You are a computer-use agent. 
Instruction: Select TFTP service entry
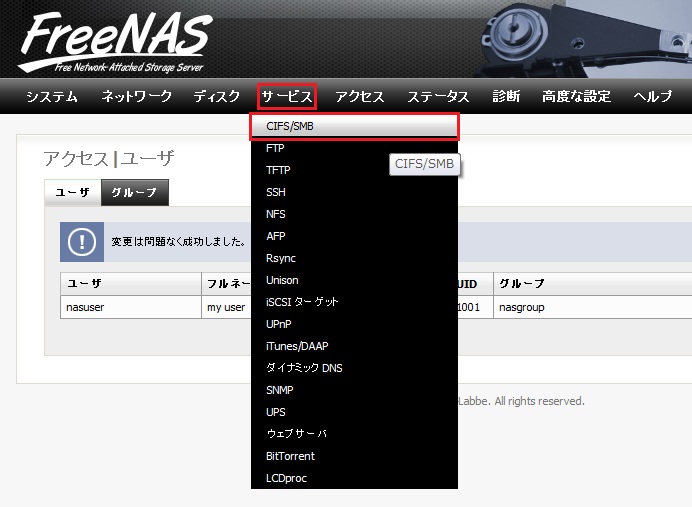click(354, 170)
